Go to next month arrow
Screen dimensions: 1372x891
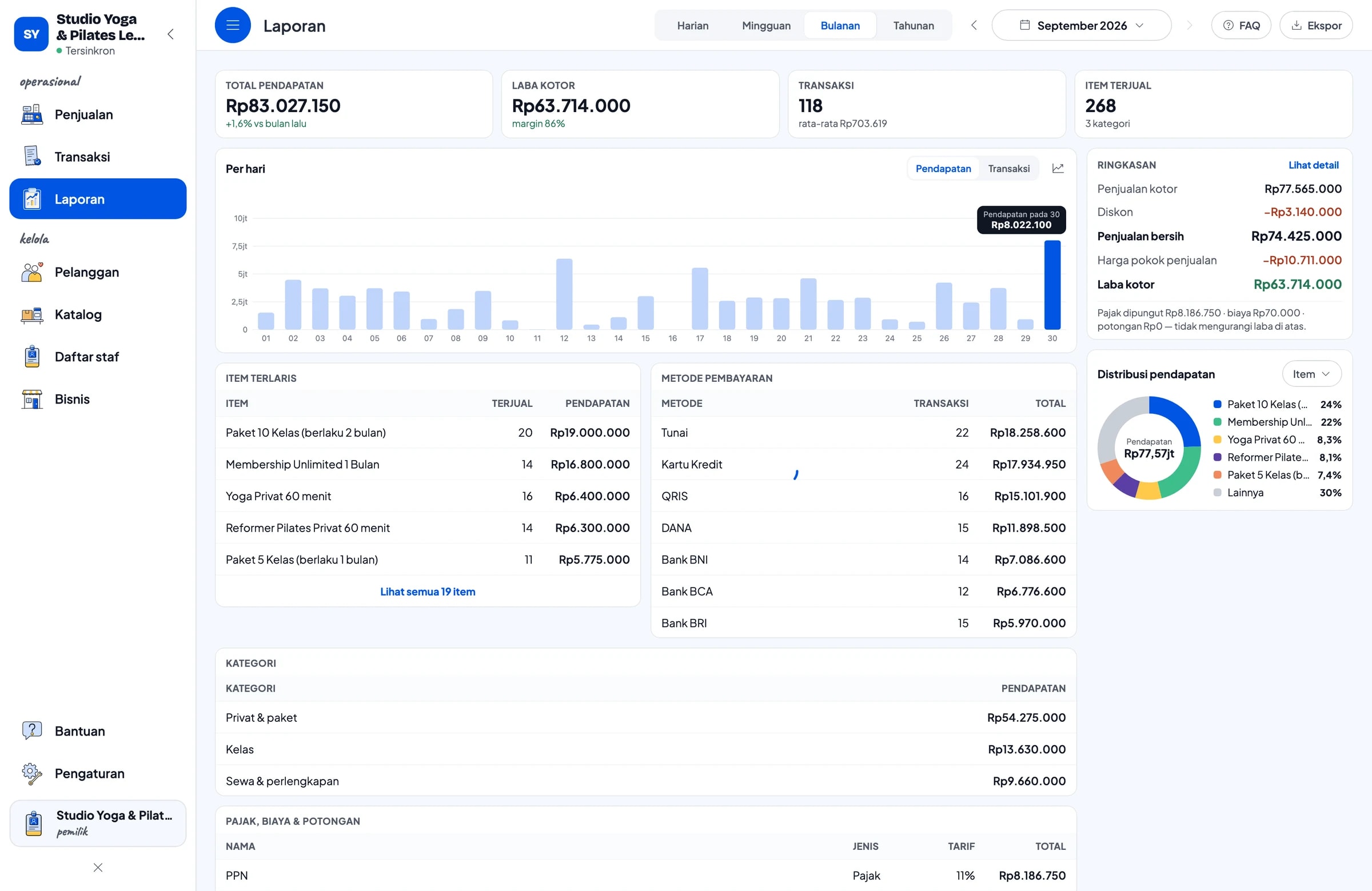tap(1189, 25)
